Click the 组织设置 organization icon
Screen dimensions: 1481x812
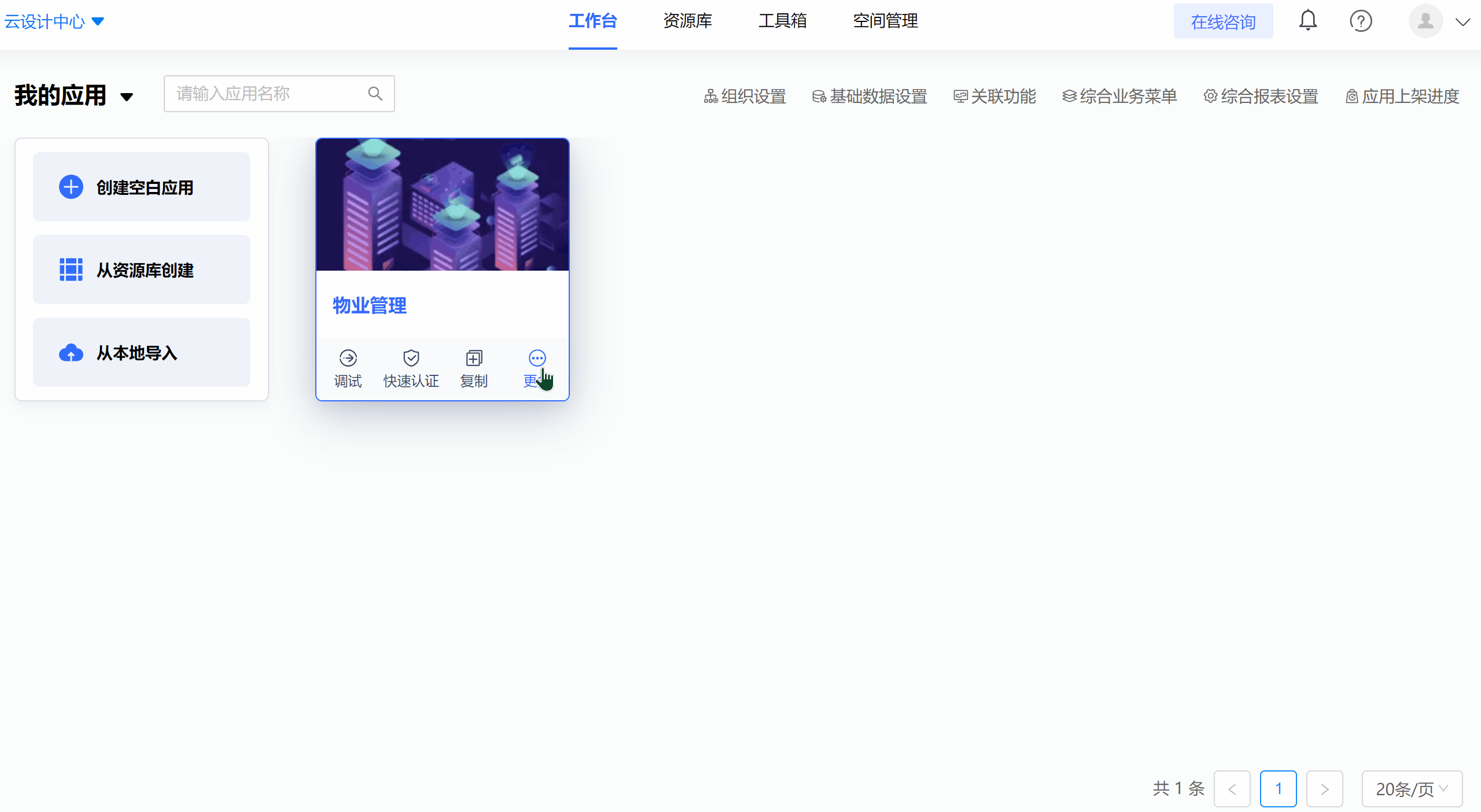(710, 96)
